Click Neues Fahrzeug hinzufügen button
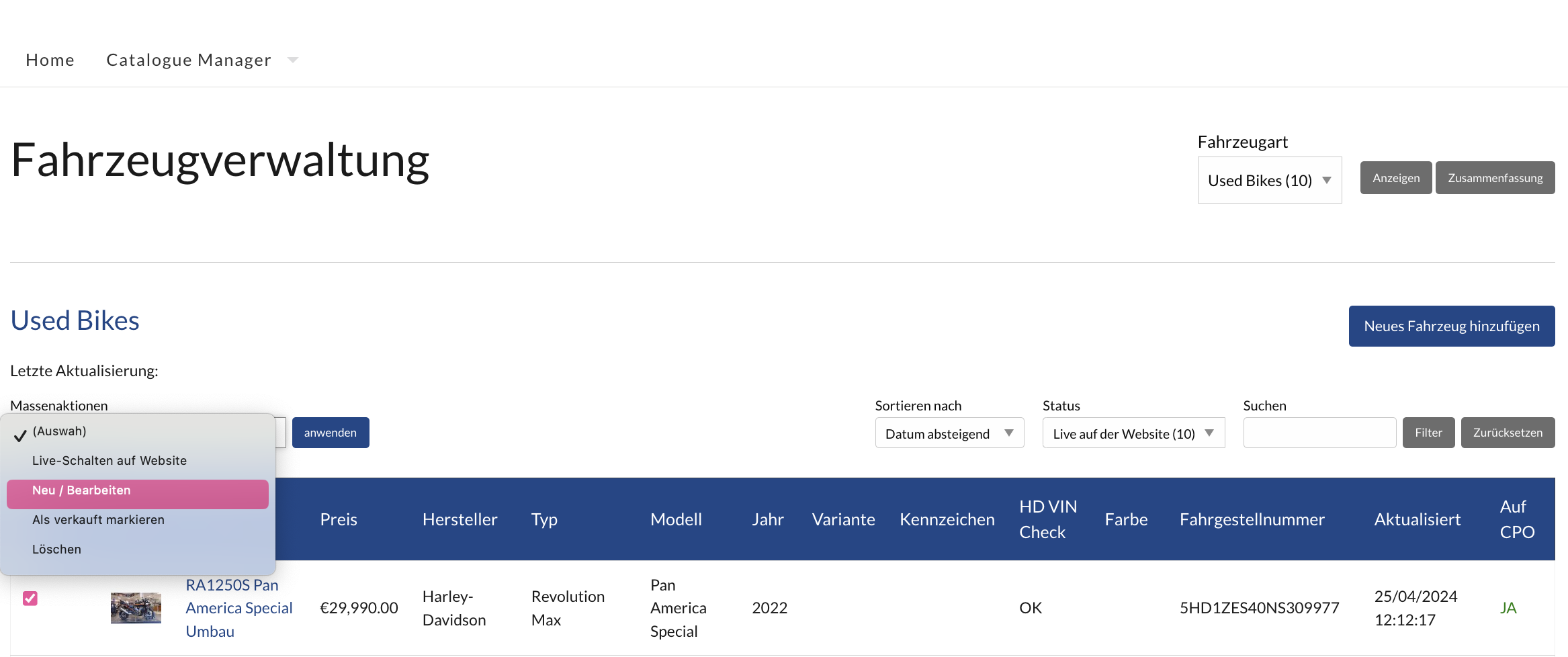 tap(1451, 326)
